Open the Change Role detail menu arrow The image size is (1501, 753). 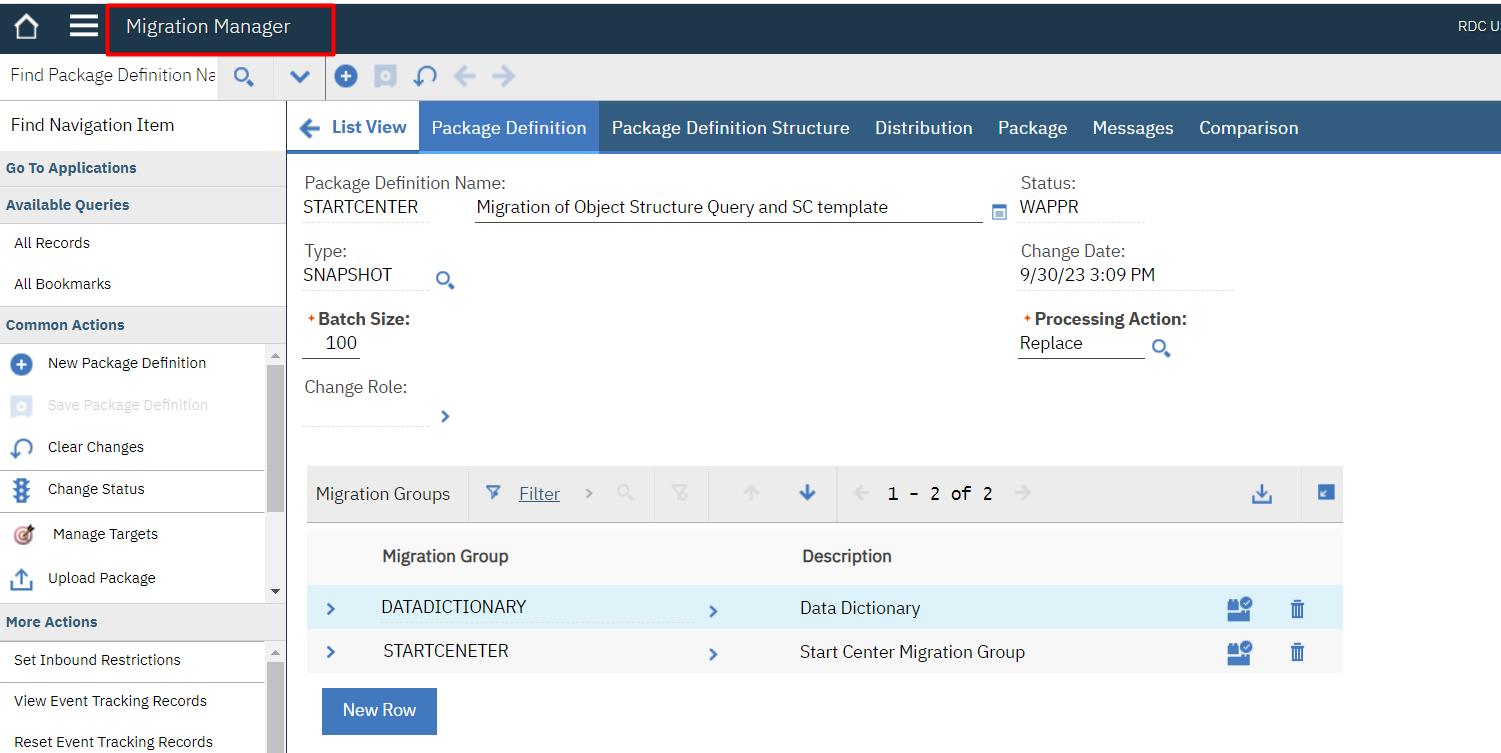point(445,416)
